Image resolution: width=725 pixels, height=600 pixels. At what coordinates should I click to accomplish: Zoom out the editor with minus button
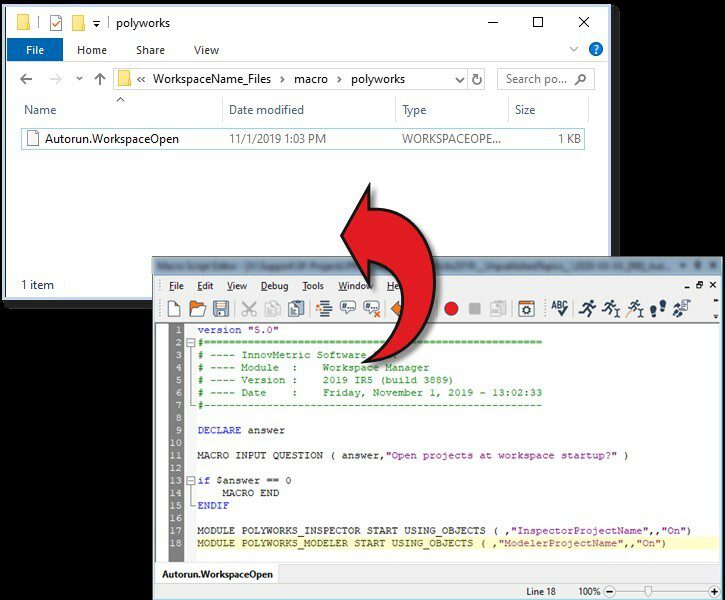[x=610, y=591]
